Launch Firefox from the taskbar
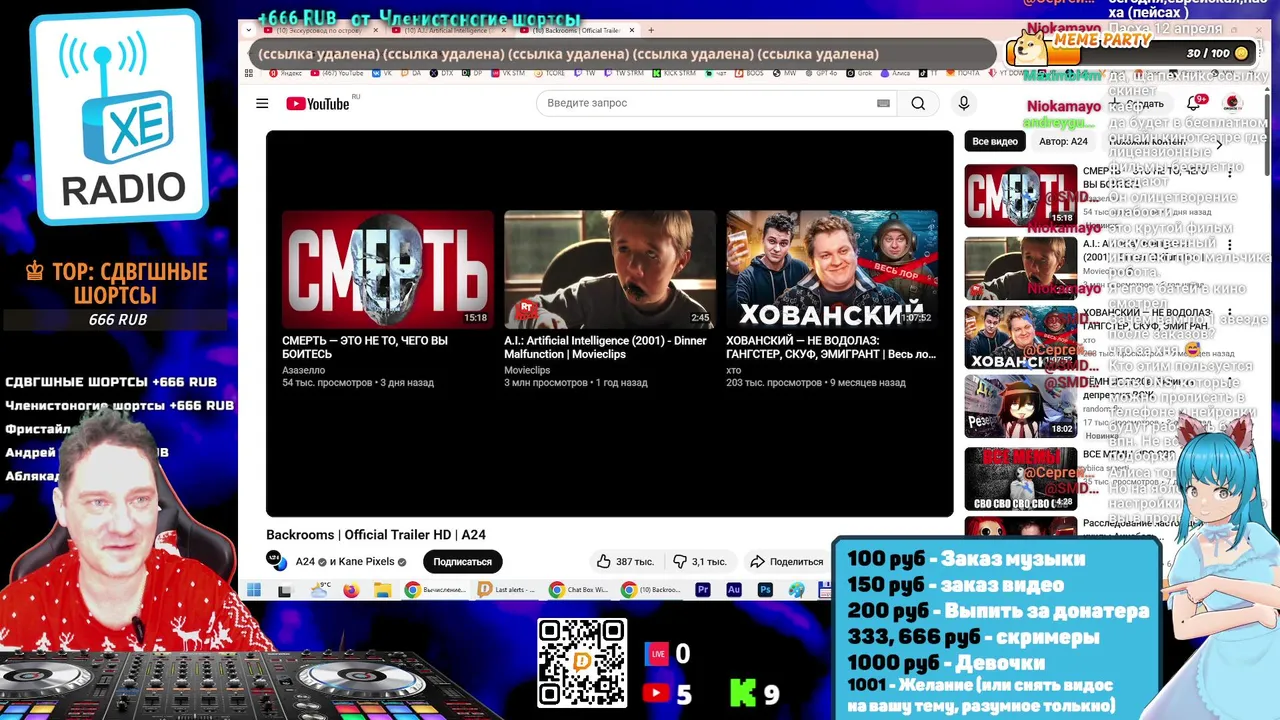The image size is (1280, 720). [351, 590]
